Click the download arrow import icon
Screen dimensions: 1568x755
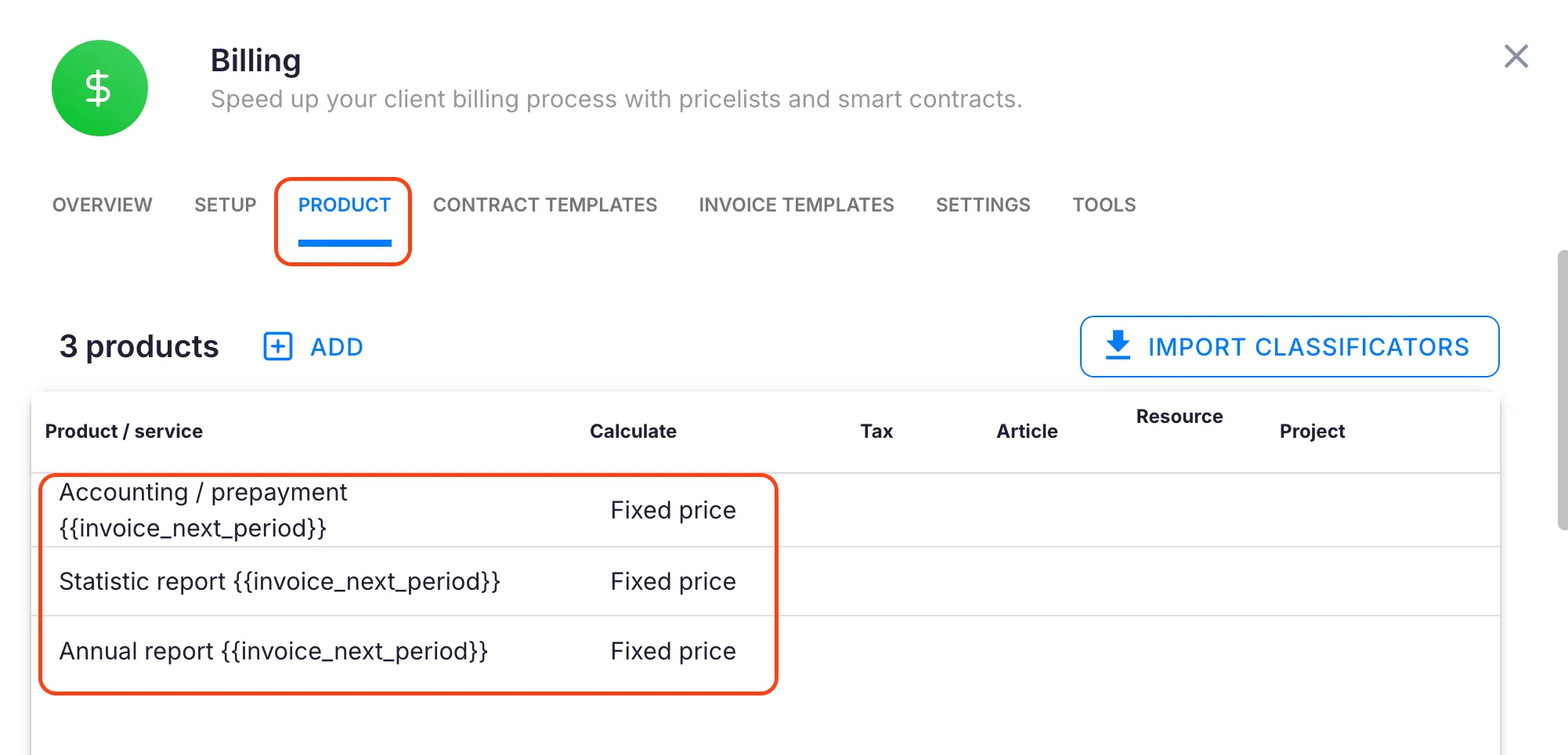pyautogui.click(x=1118, y=345)
